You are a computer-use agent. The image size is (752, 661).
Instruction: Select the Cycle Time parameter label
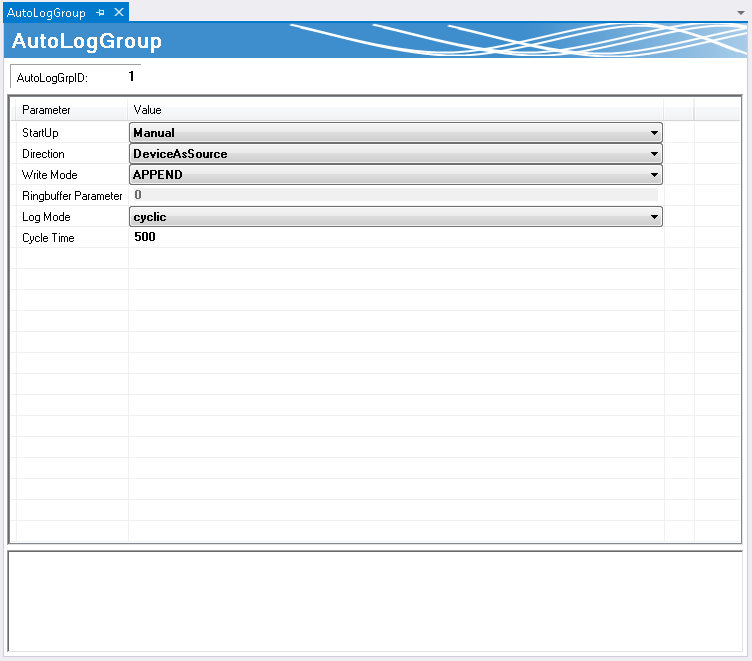pos(48,238)
